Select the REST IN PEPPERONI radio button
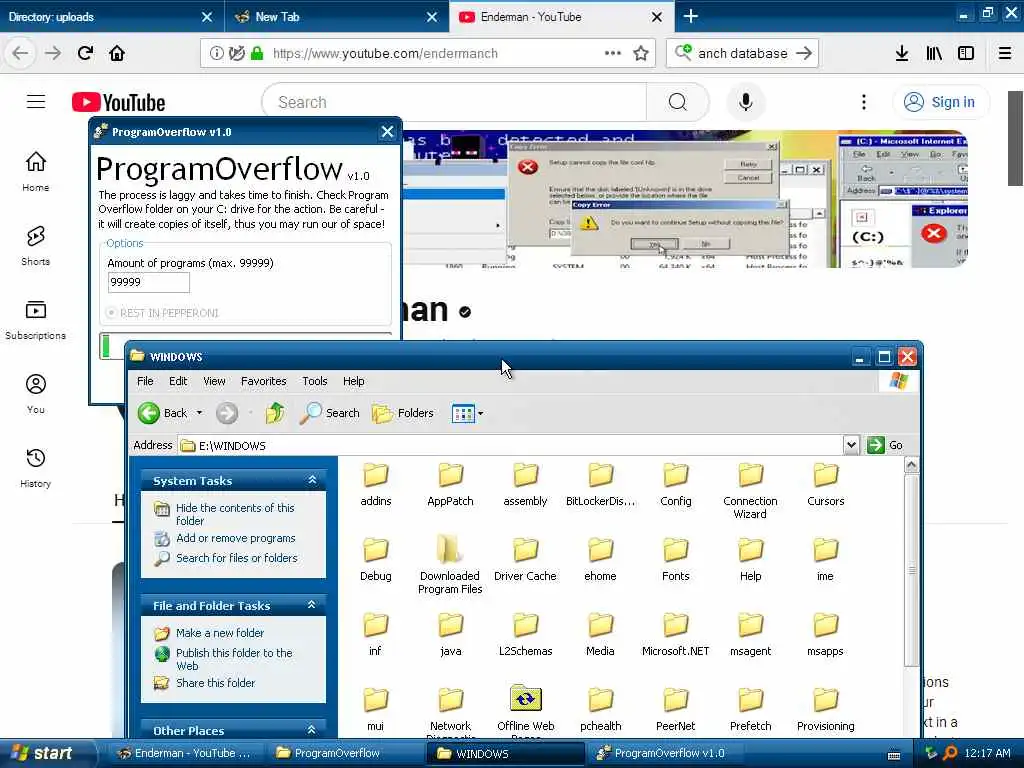This screenshot has height=768, width=1024. tap(111, 313)
